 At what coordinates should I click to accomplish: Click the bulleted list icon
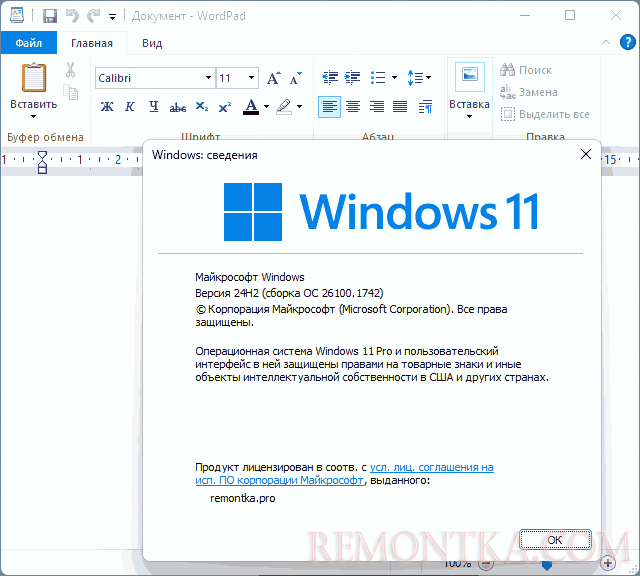coord(378,77)
